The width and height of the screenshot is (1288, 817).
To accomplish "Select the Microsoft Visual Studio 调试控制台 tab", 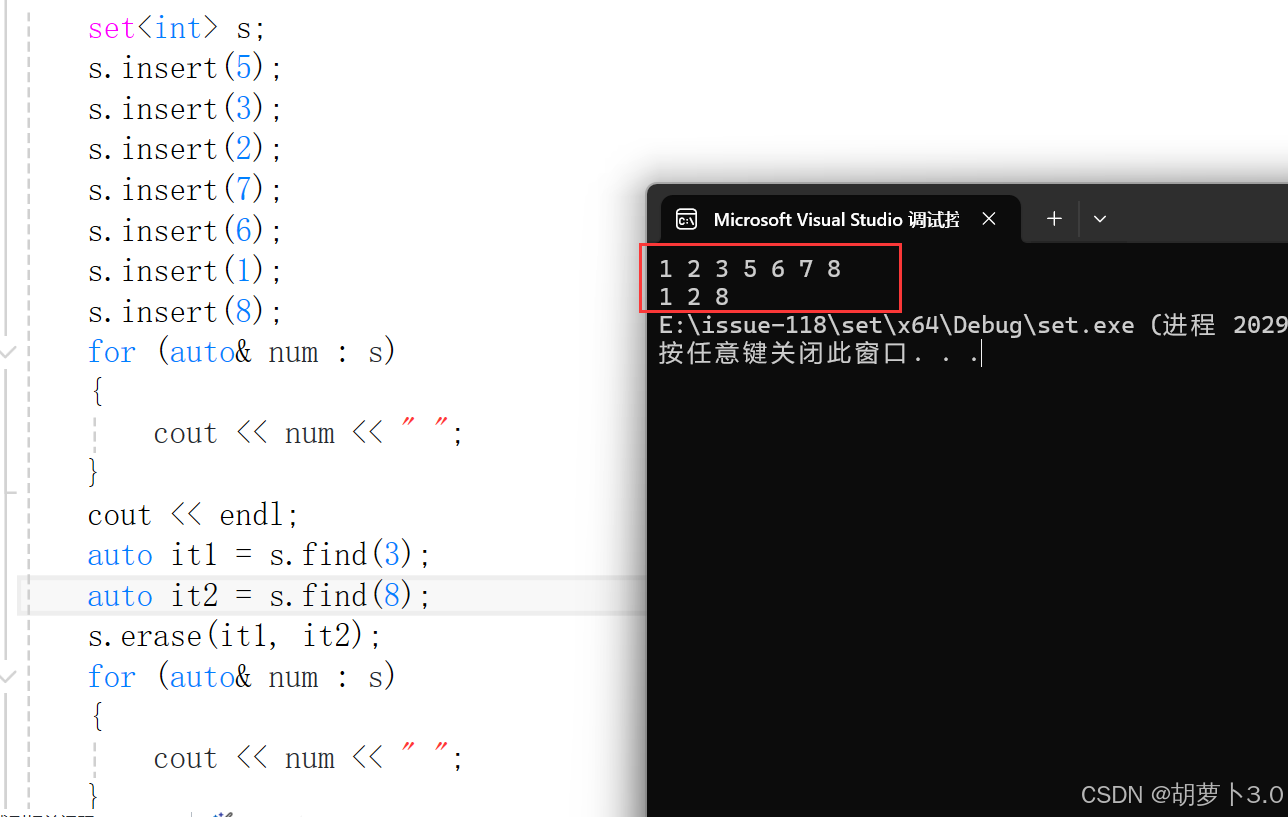I will [830, 219].
